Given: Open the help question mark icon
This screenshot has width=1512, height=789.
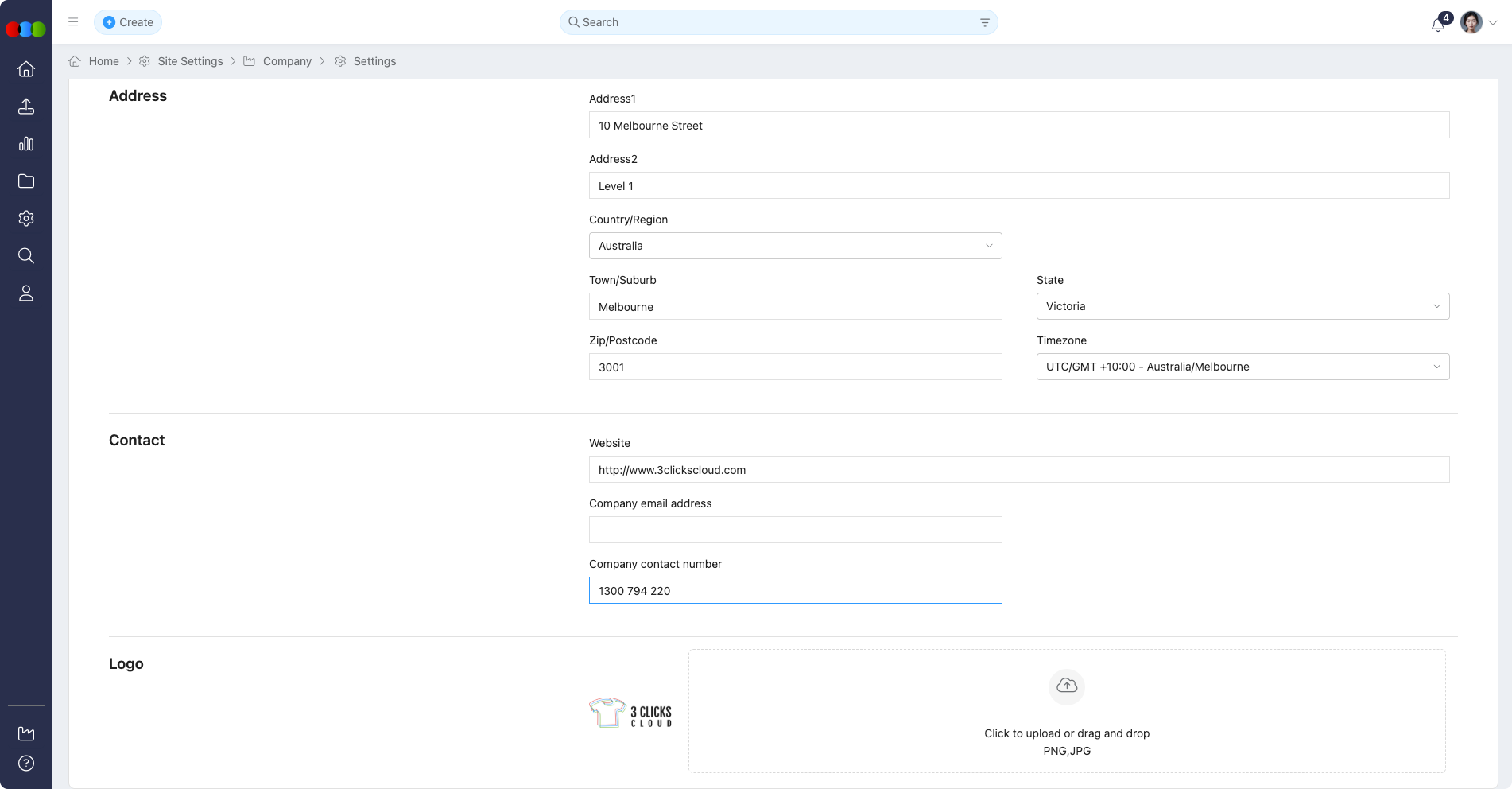Looking at the screenshot, I should (26, 764).
